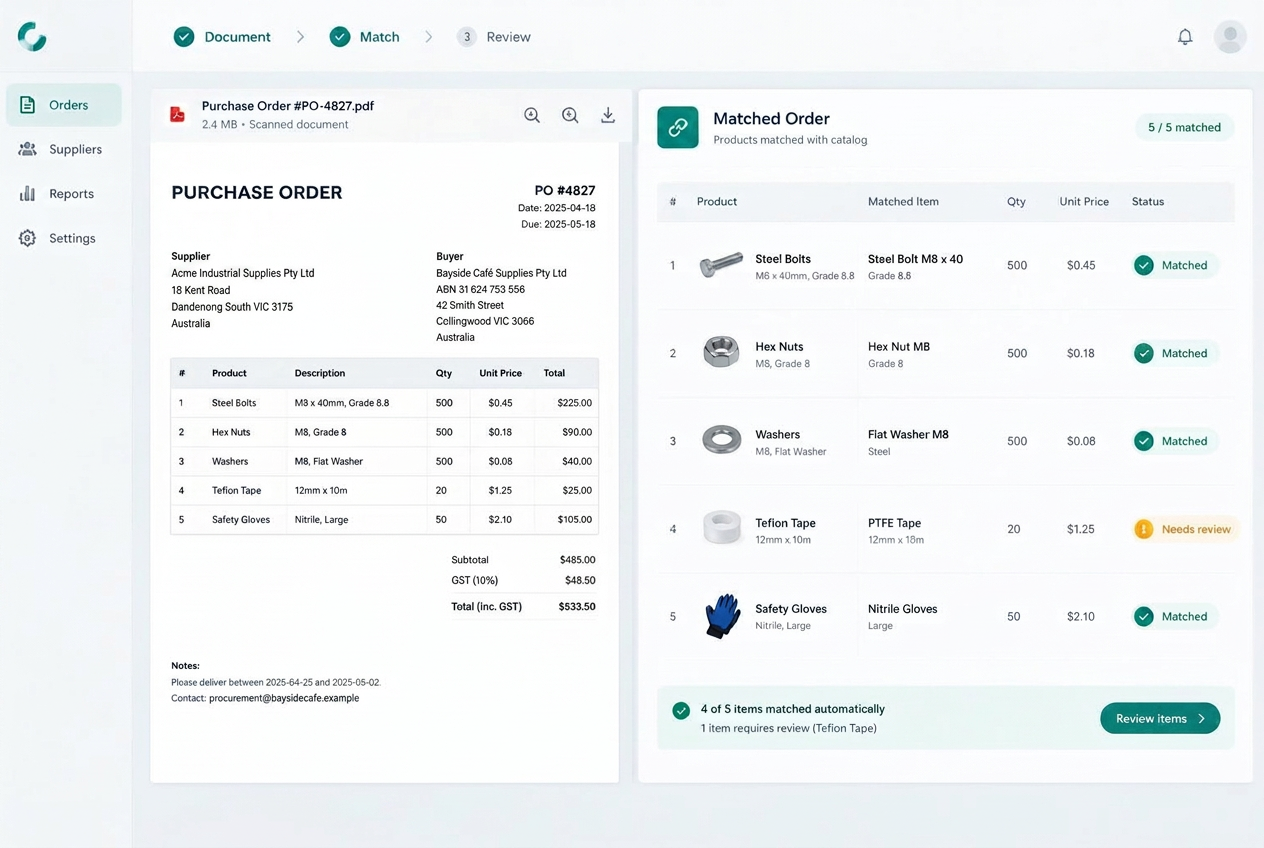This screenshot has height=848, width=1264.
Task: Click matched item "Hex Nut MB"
Action: pyautogui.click(x=899, y=347)
